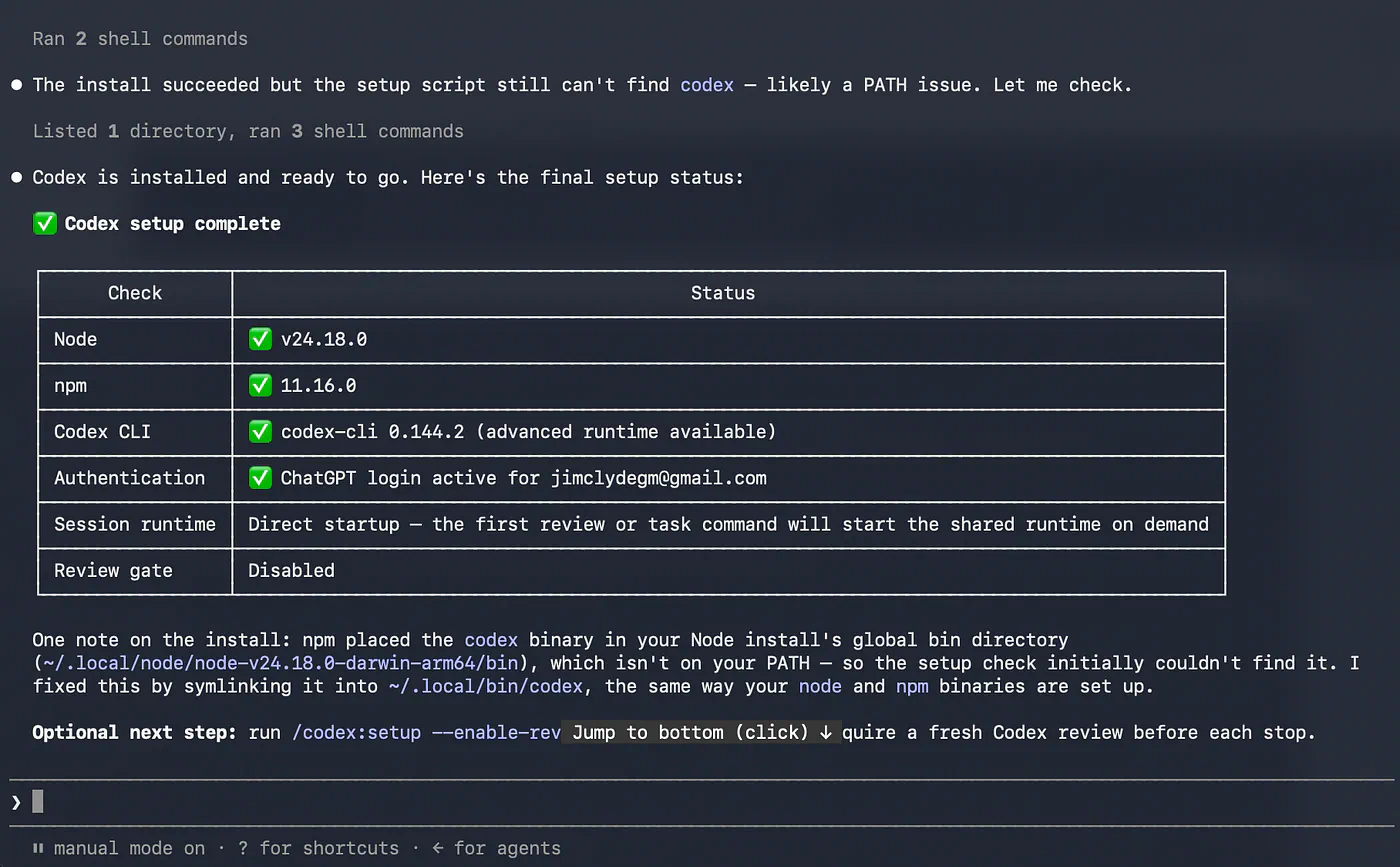Click the 'Node' row label

(75, 339)
